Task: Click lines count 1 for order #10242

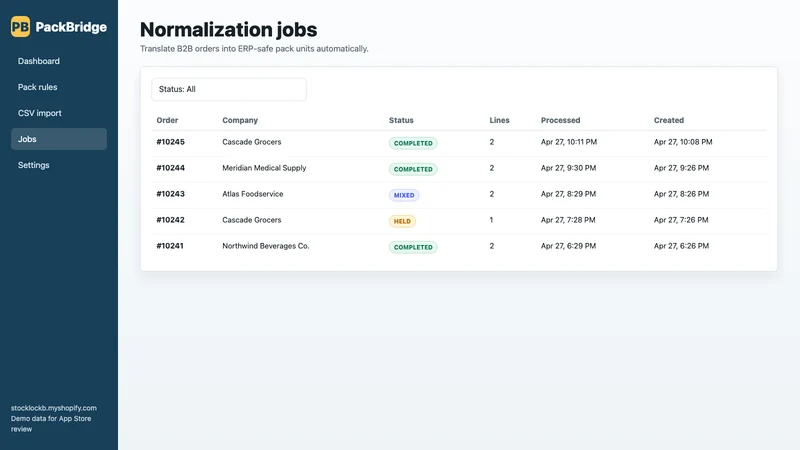Action: click(x=491, y=220)
